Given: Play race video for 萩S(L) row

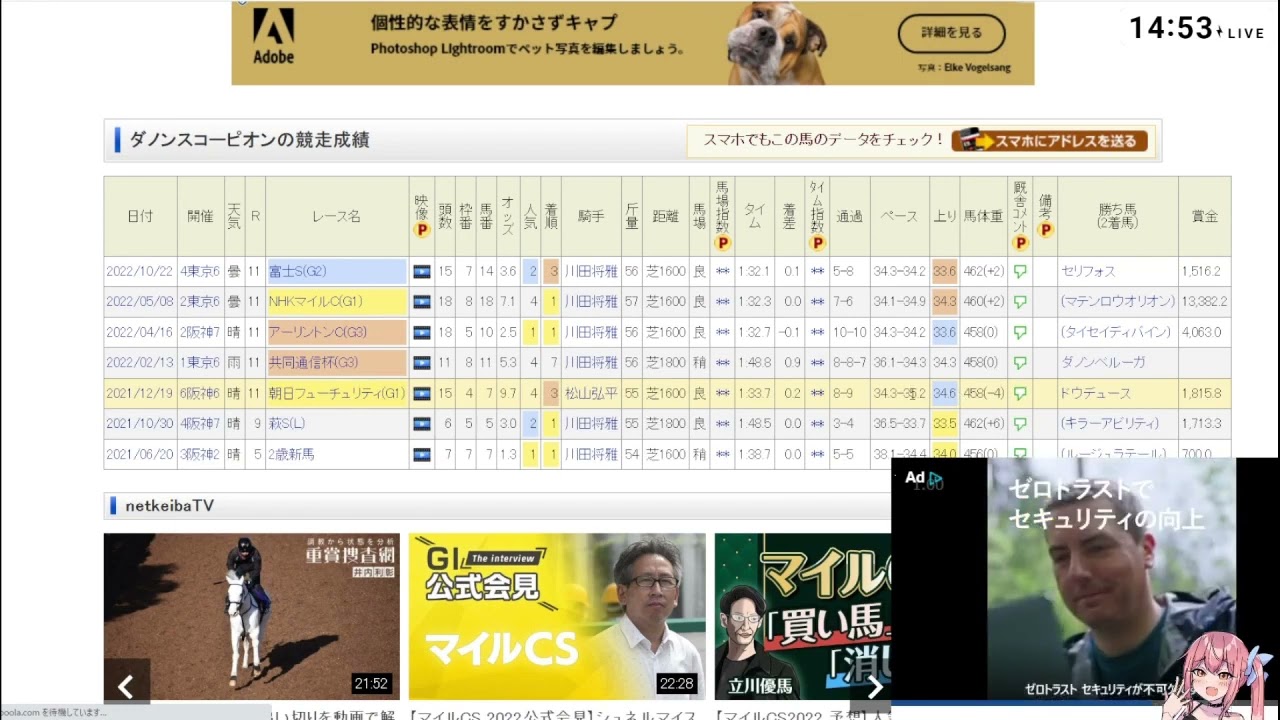Looking at the screenshot, I should click(421, 423).
